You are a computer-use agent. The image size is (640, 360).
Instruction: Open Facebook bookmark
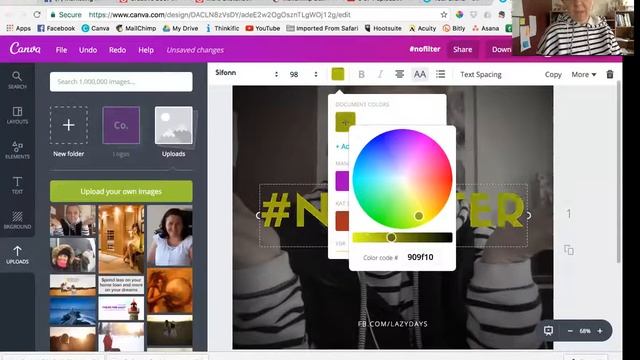coord(56,28)
